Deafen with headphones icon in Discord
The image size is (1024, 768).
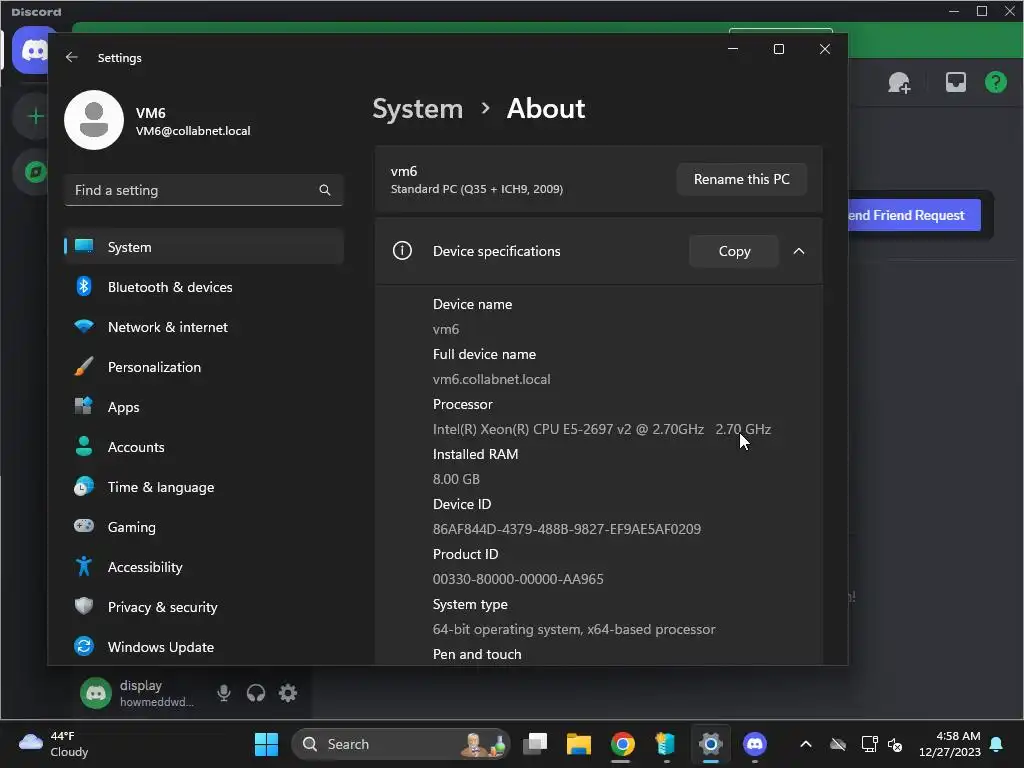(256, 693)
